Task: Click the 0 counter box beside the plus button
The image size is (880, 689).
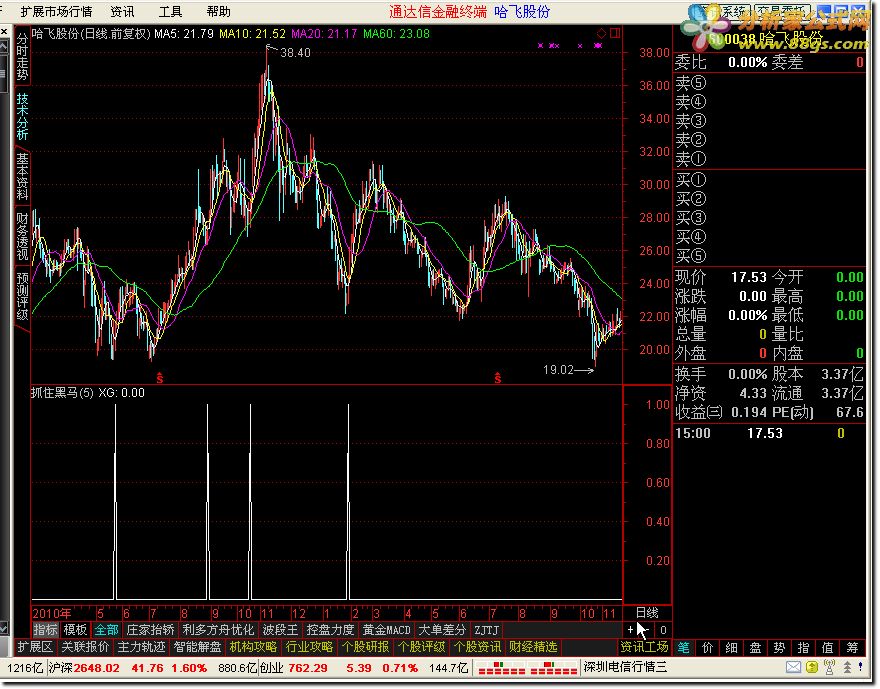Action: 663,630
